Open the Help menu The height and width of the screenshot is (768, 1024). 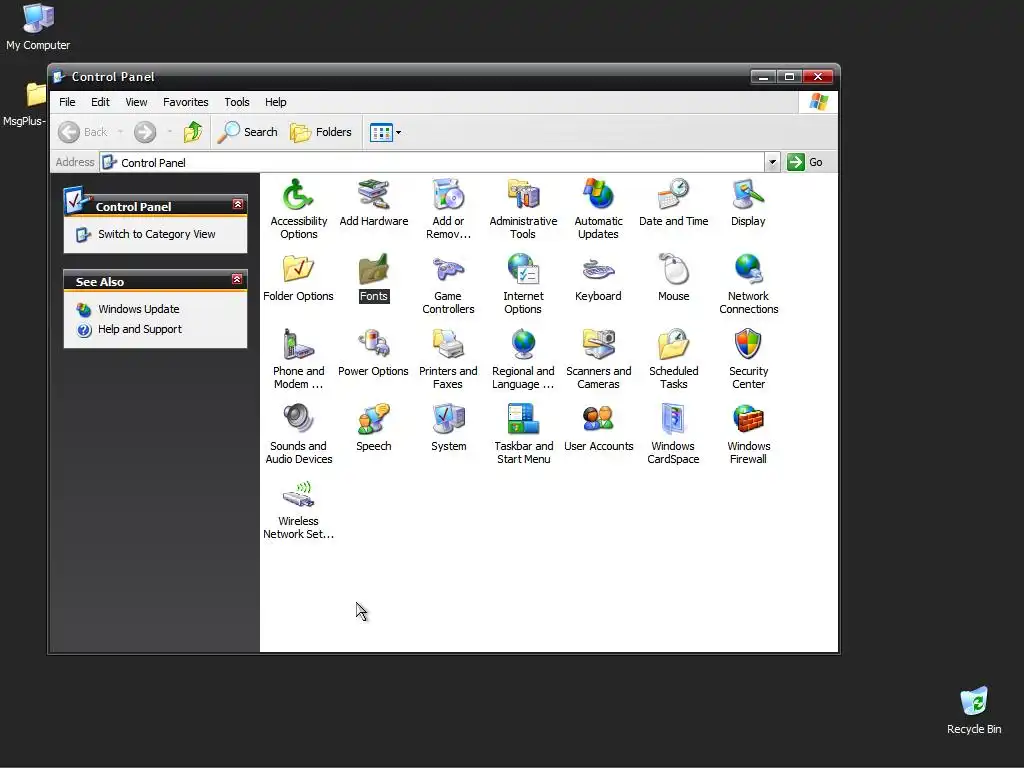[x=276, y=102]
